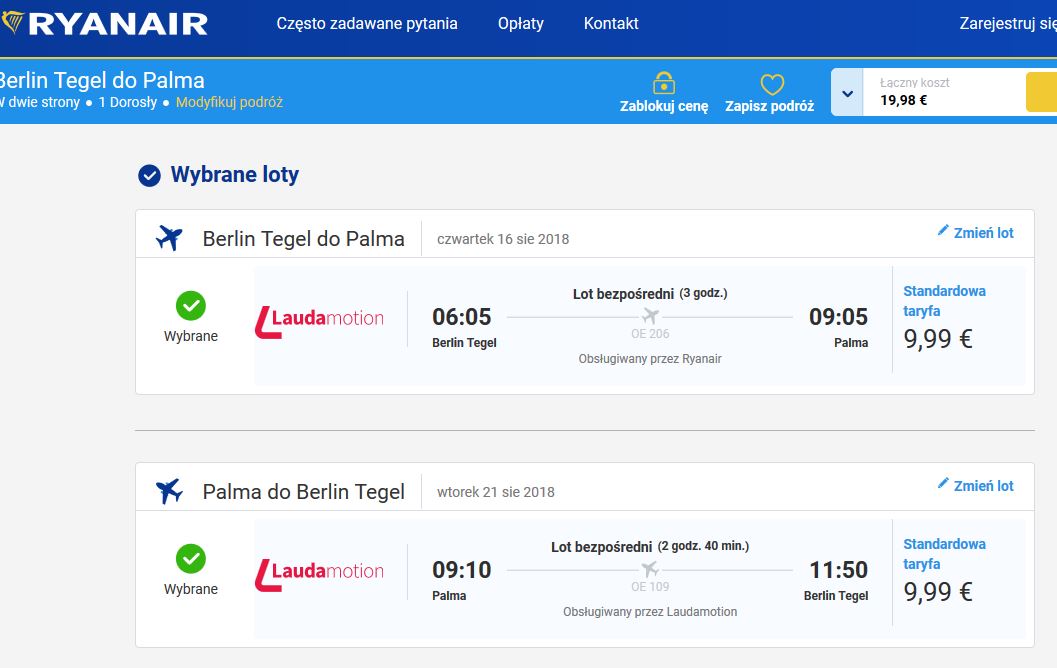Click the padlock Zablokuj cenę icon

click(664, 84)
